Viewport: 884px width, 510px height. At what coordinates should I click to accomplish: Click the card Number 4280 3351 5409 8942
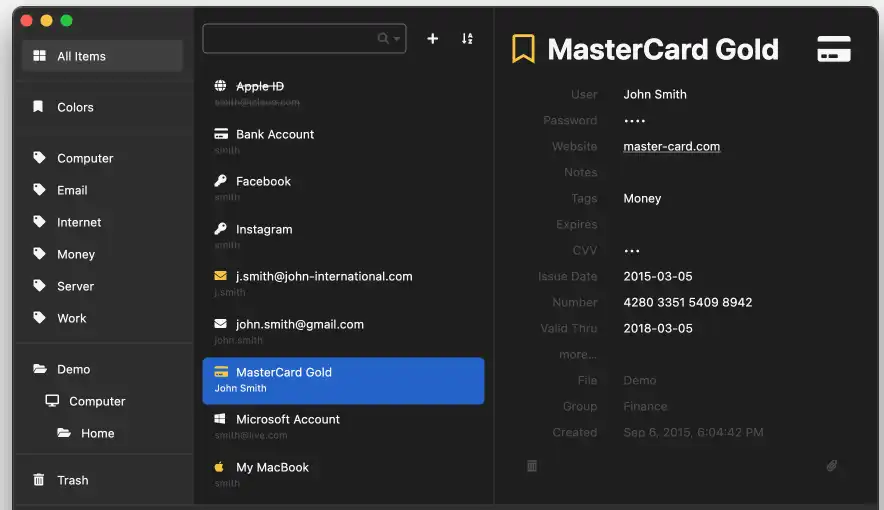pos(688,302)
